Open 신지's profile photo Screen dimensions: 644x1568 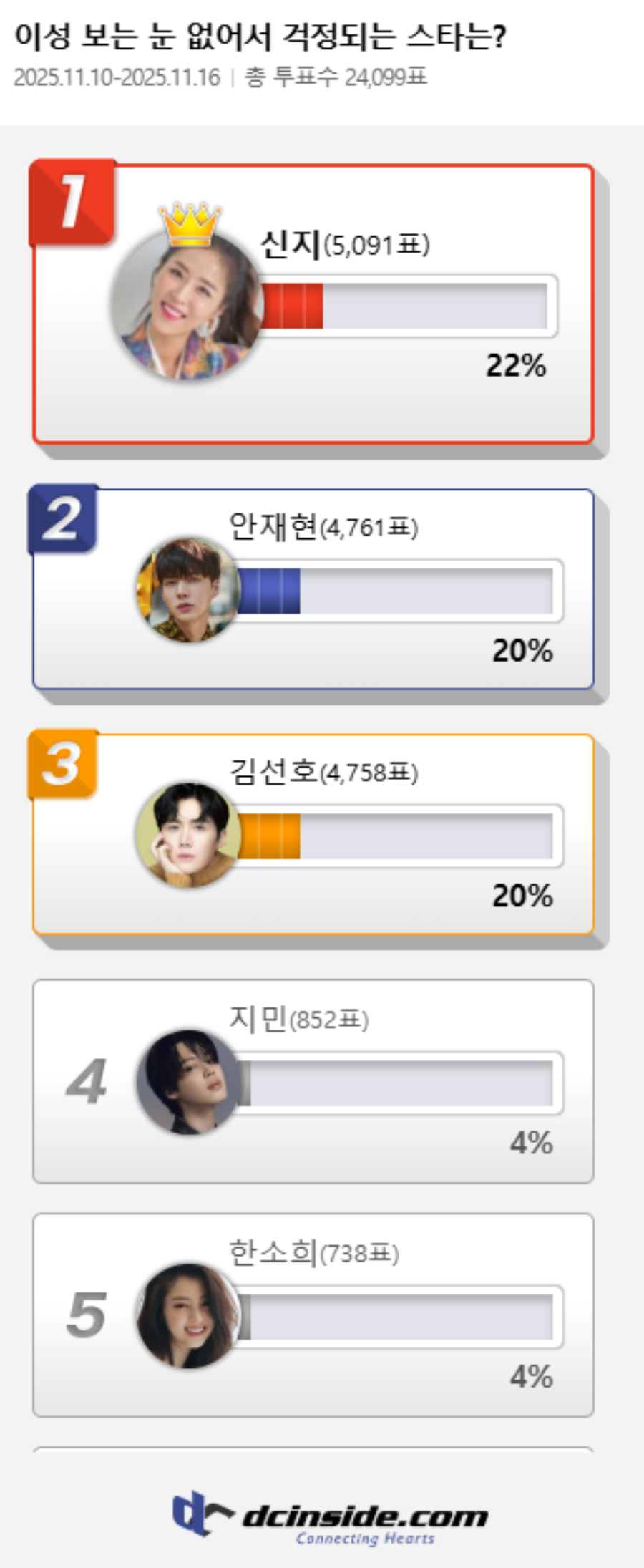(x=186, y=304)
